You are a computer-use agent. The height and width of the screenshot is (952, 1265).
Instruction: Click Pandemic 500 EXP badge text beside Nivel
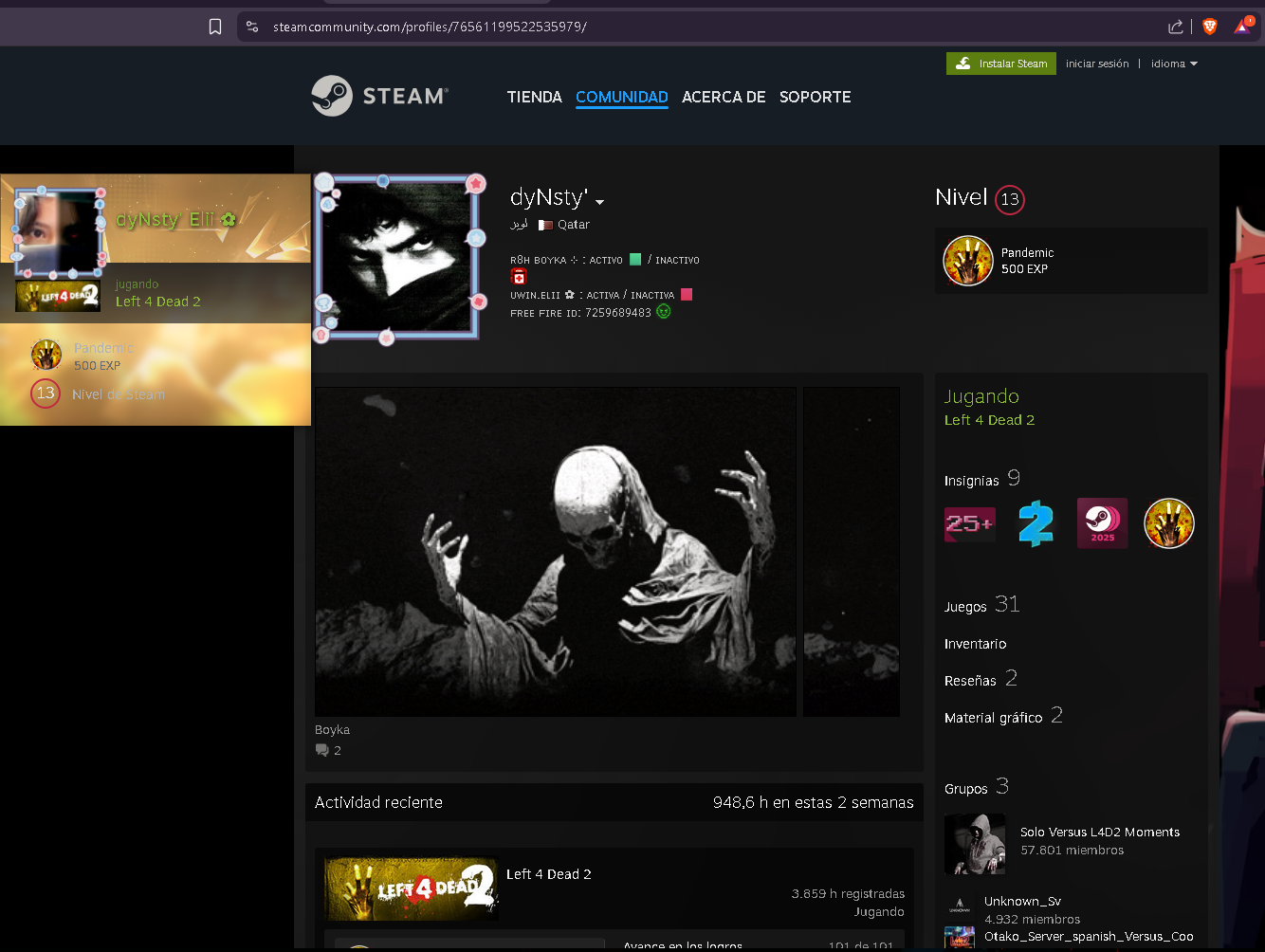coord(1027,261)
